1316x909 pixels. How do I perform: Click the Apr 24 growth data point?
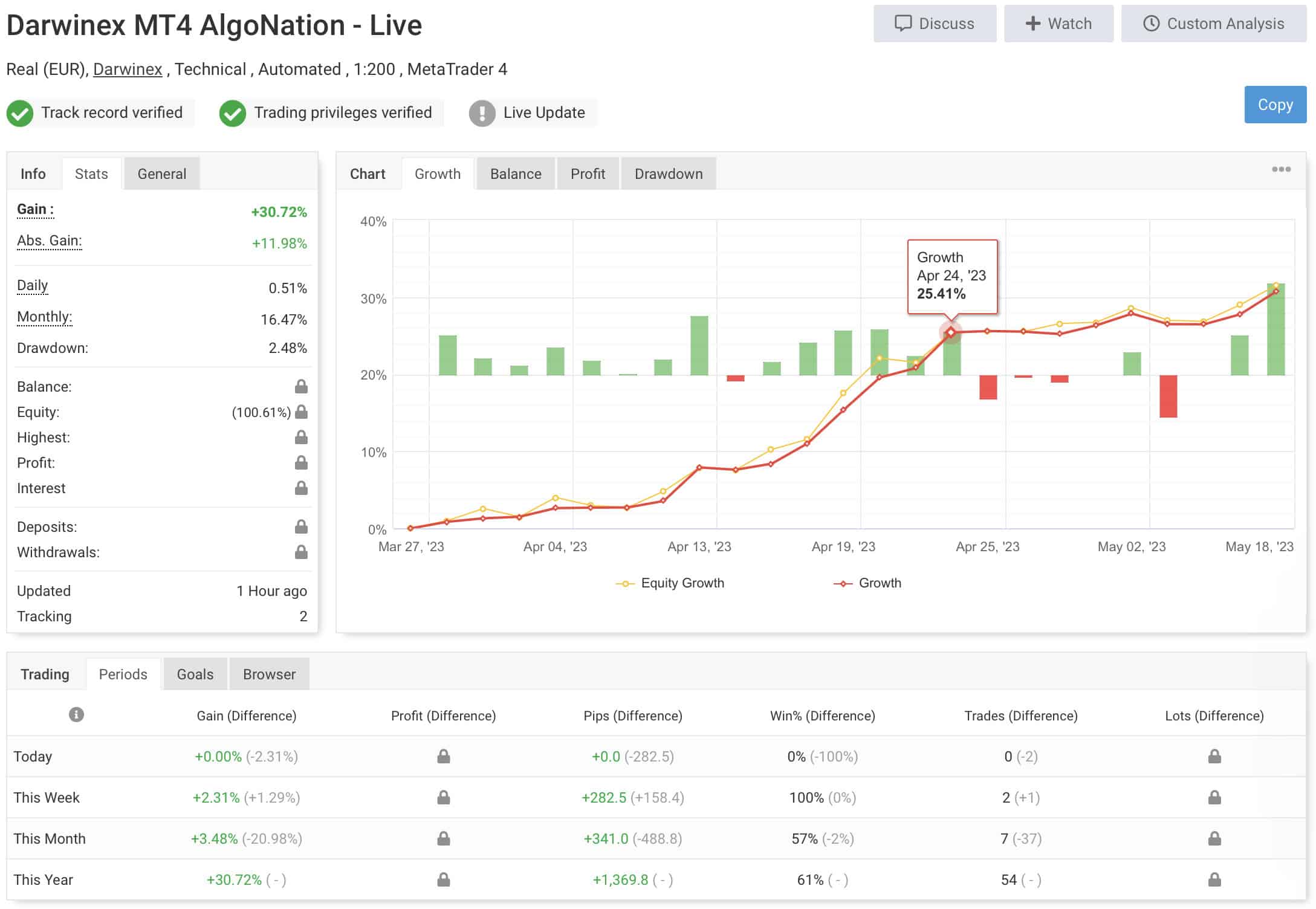click(950, 332)
